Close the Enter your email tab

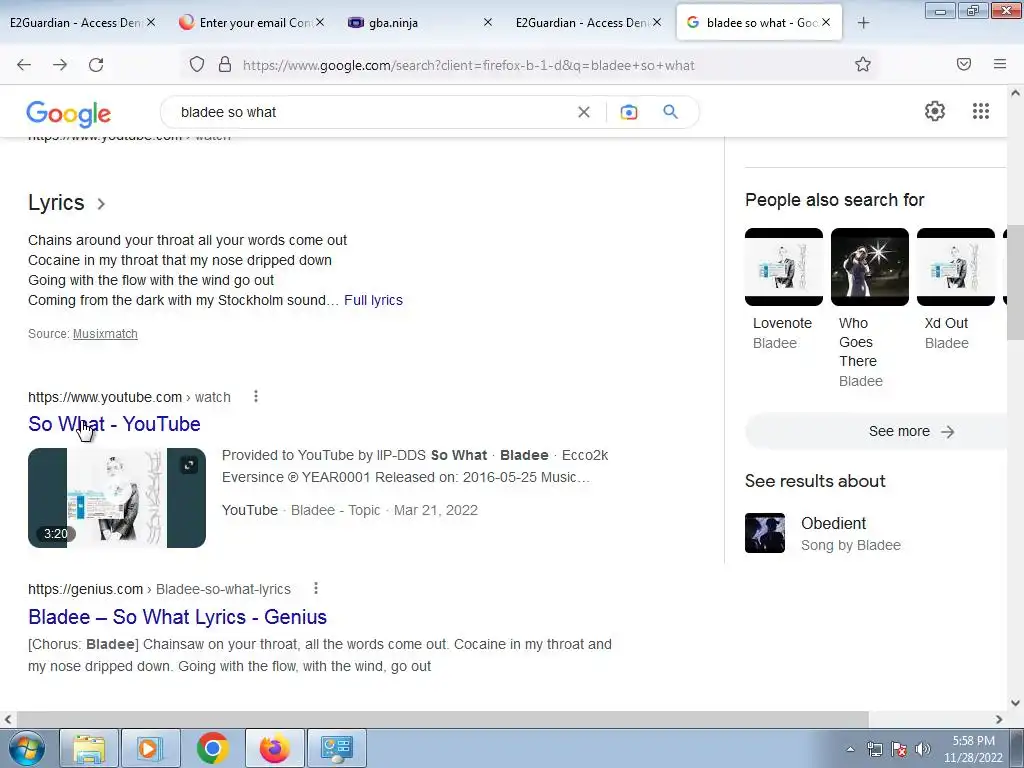pyautogui.click(x=320, y=22)
